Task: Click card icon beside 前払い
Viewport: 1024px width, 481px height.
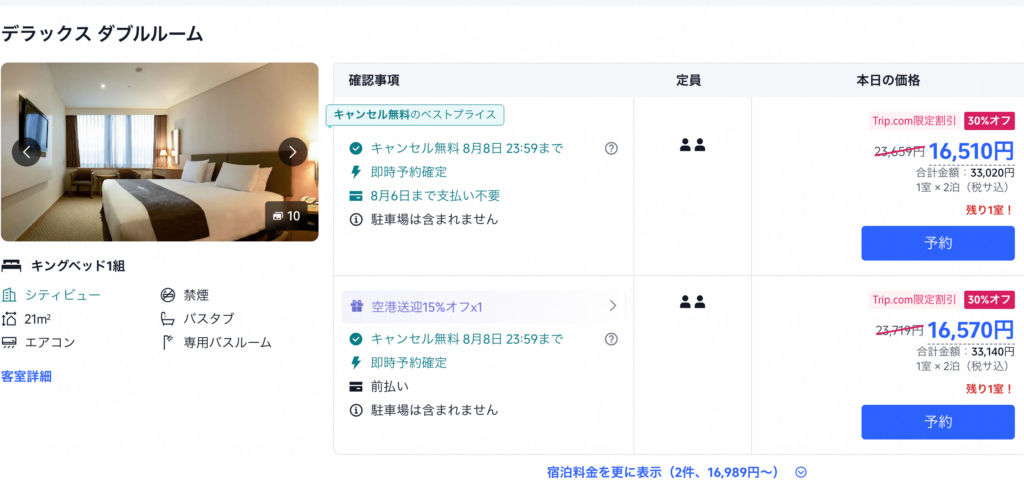Action: point(356,386)
